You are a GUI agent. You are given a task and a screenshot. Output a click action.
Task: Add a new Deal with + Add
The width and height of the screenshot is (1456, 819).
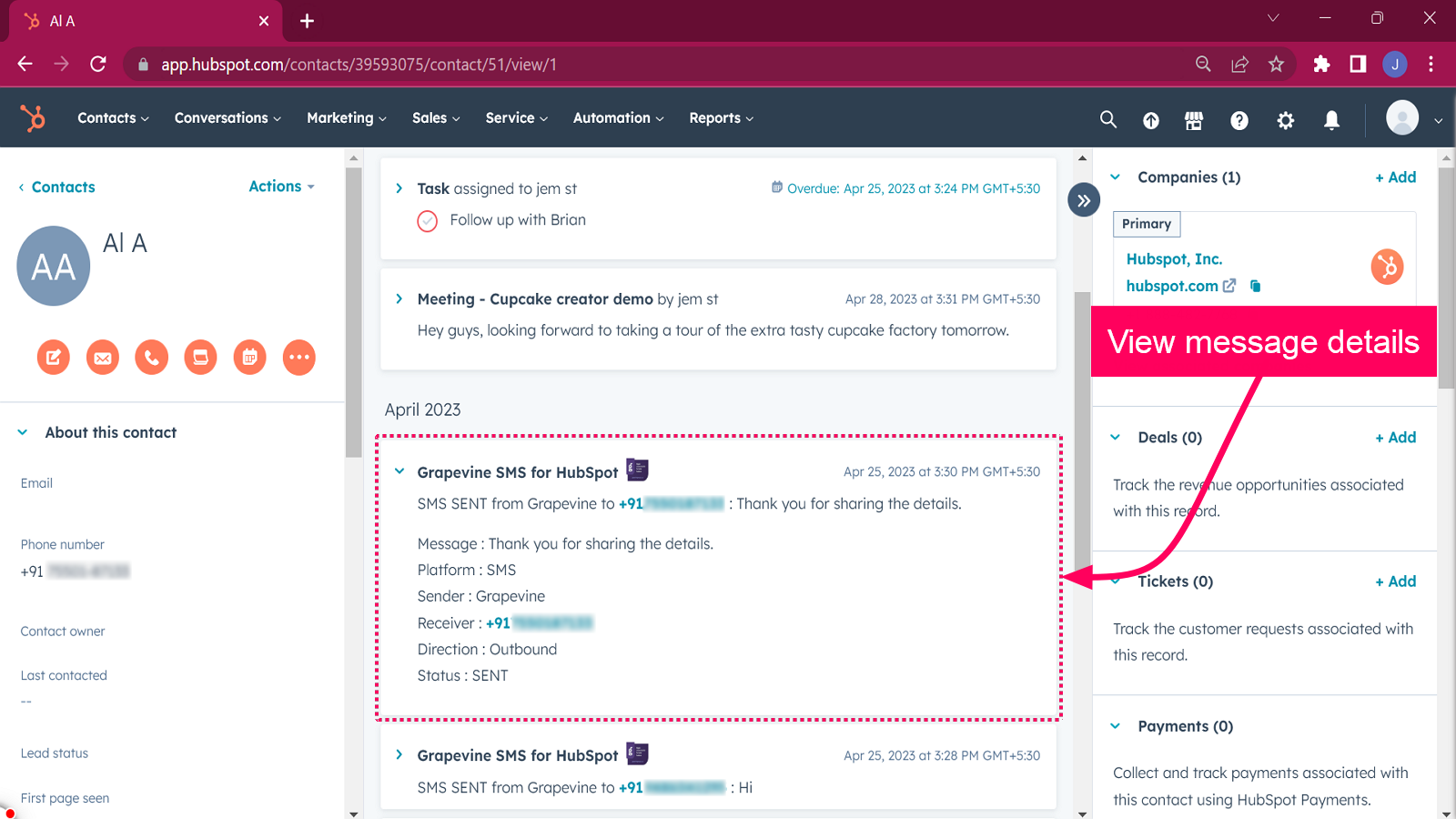[1395, 437]
